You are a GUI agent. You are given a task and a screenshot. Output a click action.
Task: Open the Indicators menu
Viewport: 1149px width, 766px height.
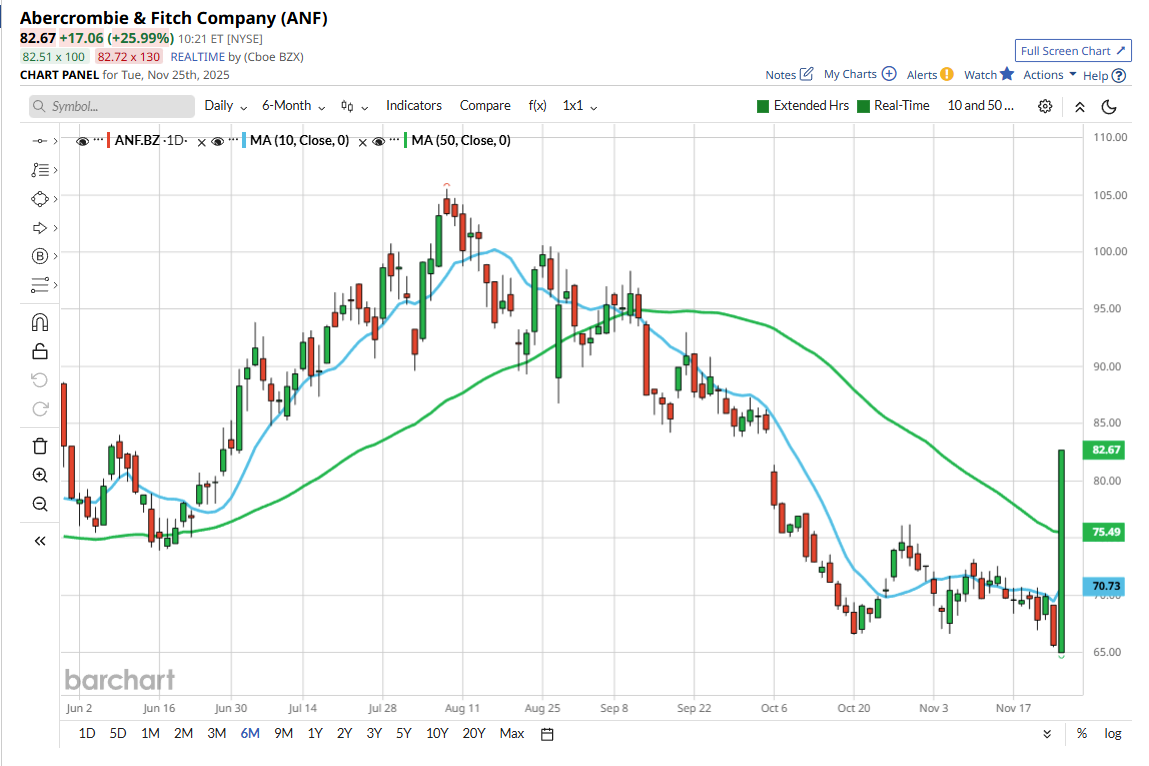414,106
